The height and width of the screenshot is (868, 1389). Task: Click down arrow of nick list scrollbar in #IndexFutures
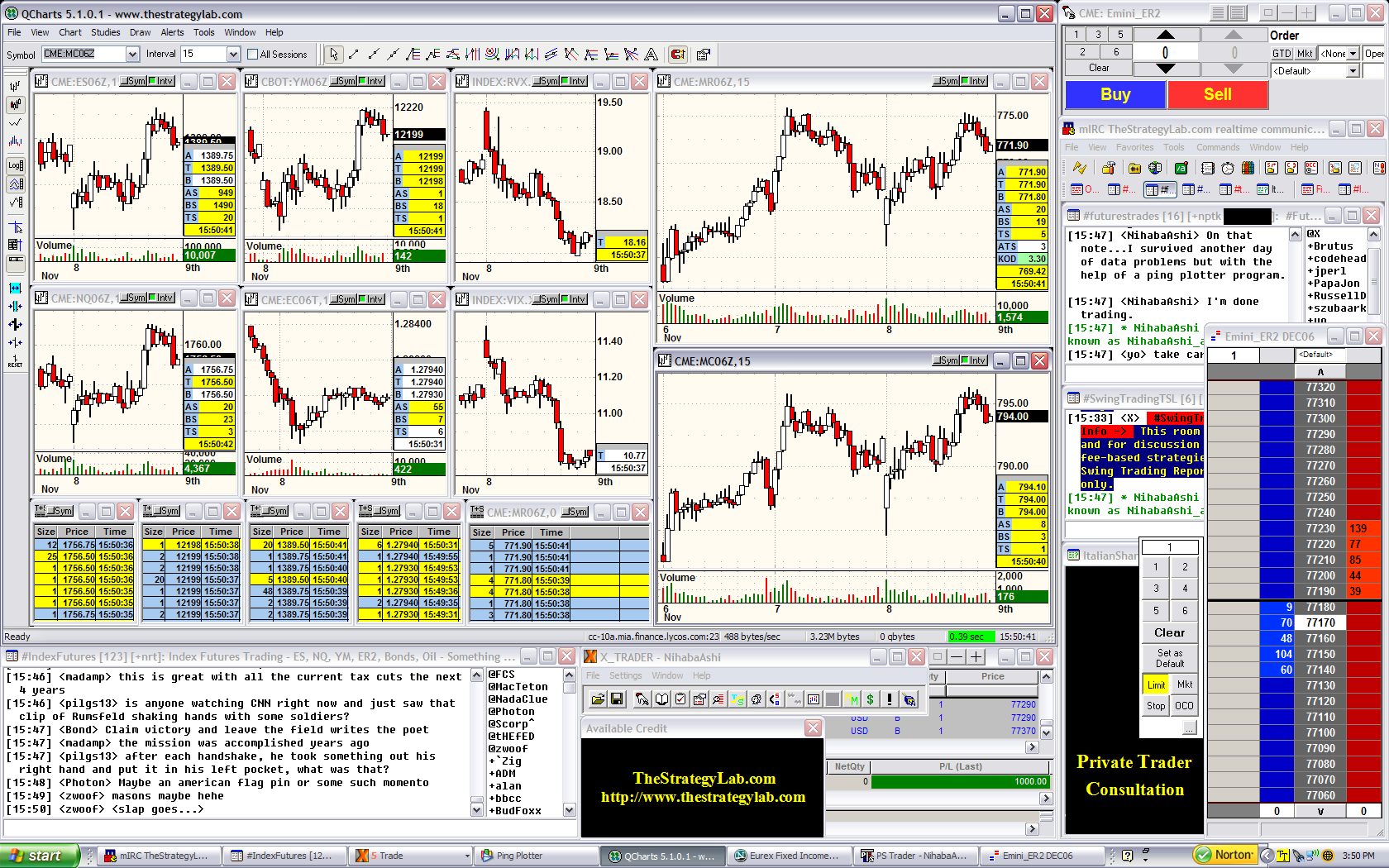(x=569, y=810)
